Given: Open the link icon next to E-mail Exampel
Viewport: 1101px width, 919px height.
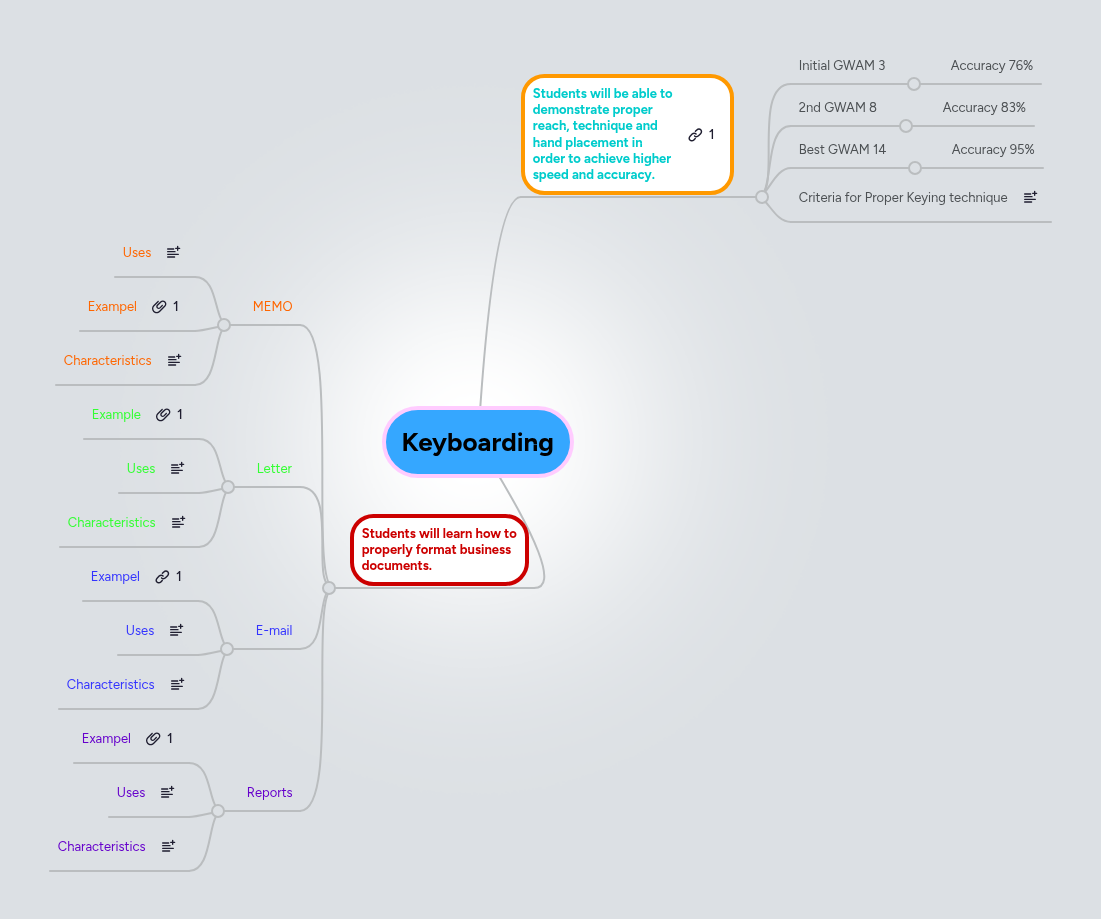Looking at the screenshot, I should [162, 576].
